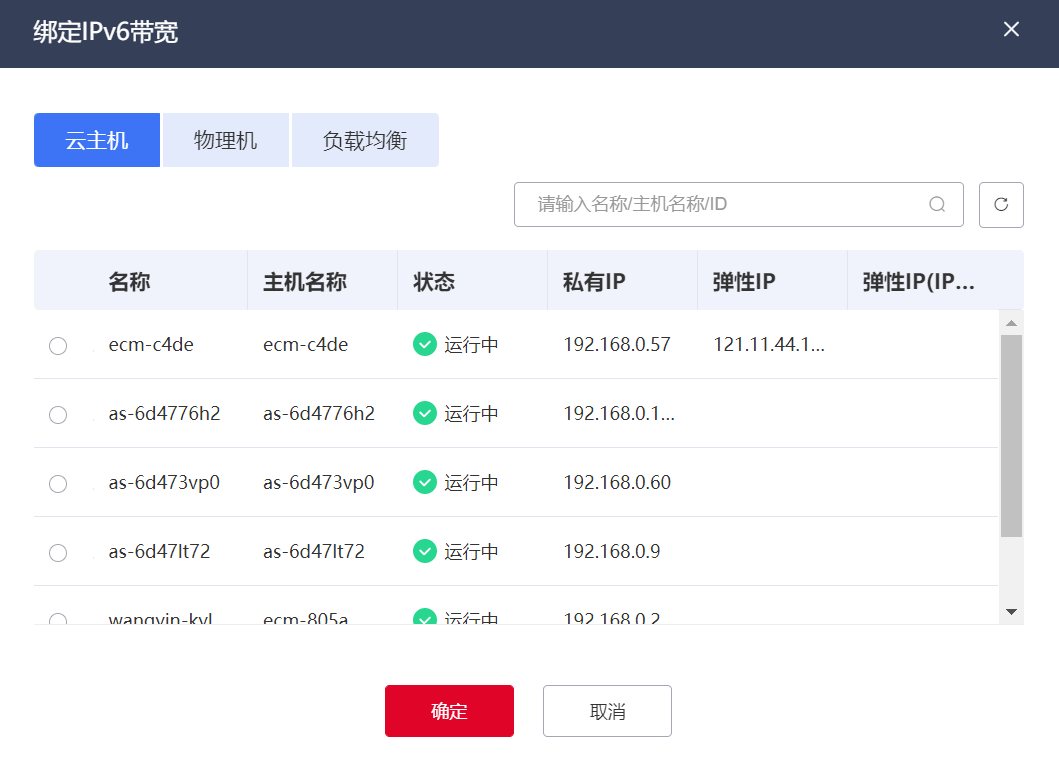This screenshot has width=1059, height=773.
Task: Switch to the 物理机 tab
Action: (225, 139)
